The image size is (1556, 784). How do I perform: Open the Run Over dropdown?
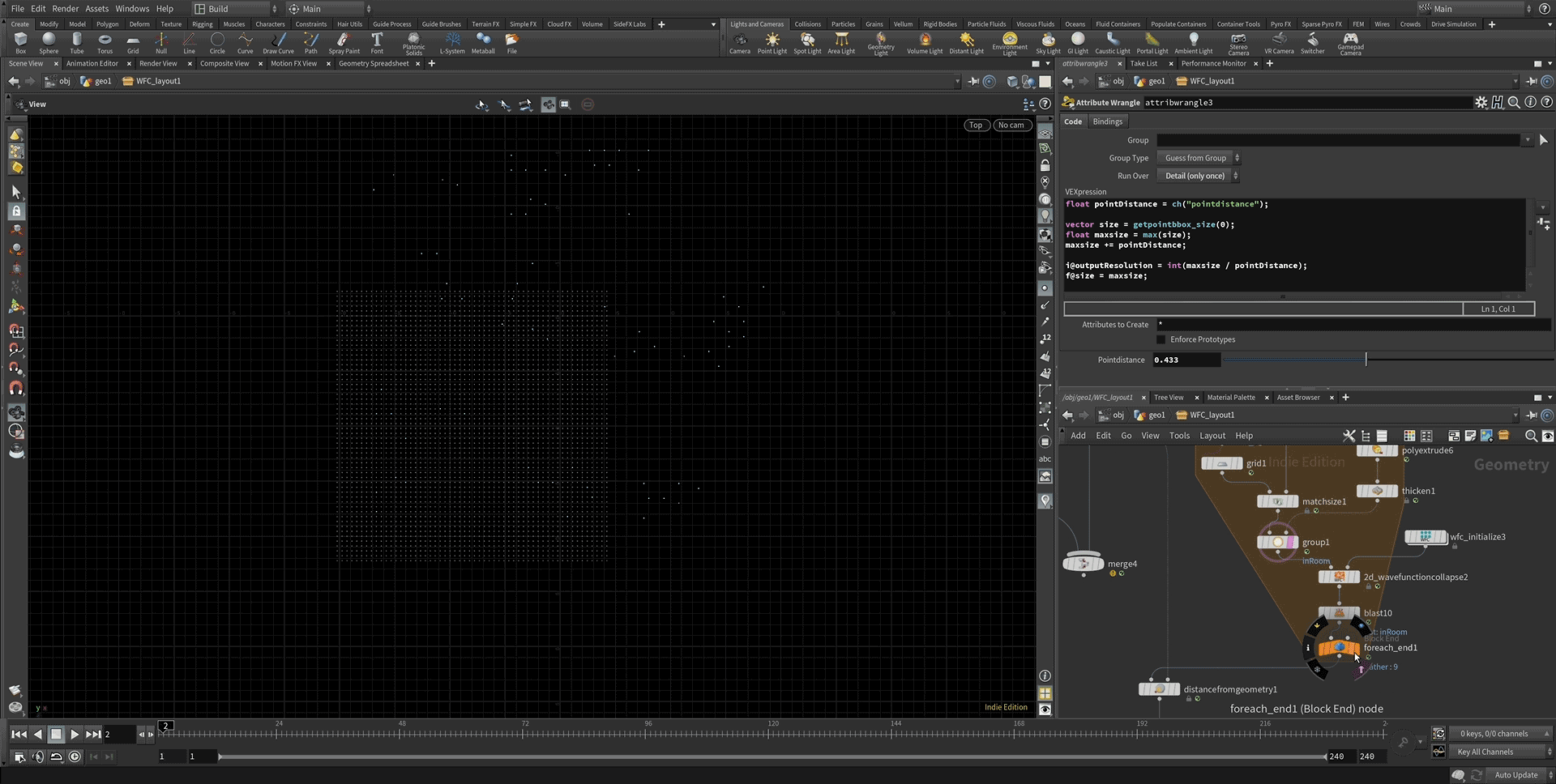pyautogui.click(x=1198, y=176)
